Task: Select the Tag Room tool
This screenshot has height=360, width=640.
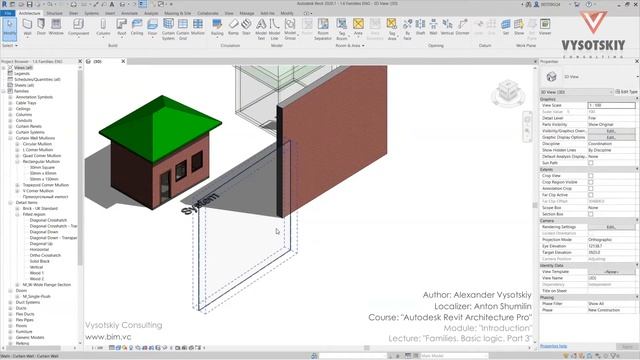Action: click(x=342, y=29)
